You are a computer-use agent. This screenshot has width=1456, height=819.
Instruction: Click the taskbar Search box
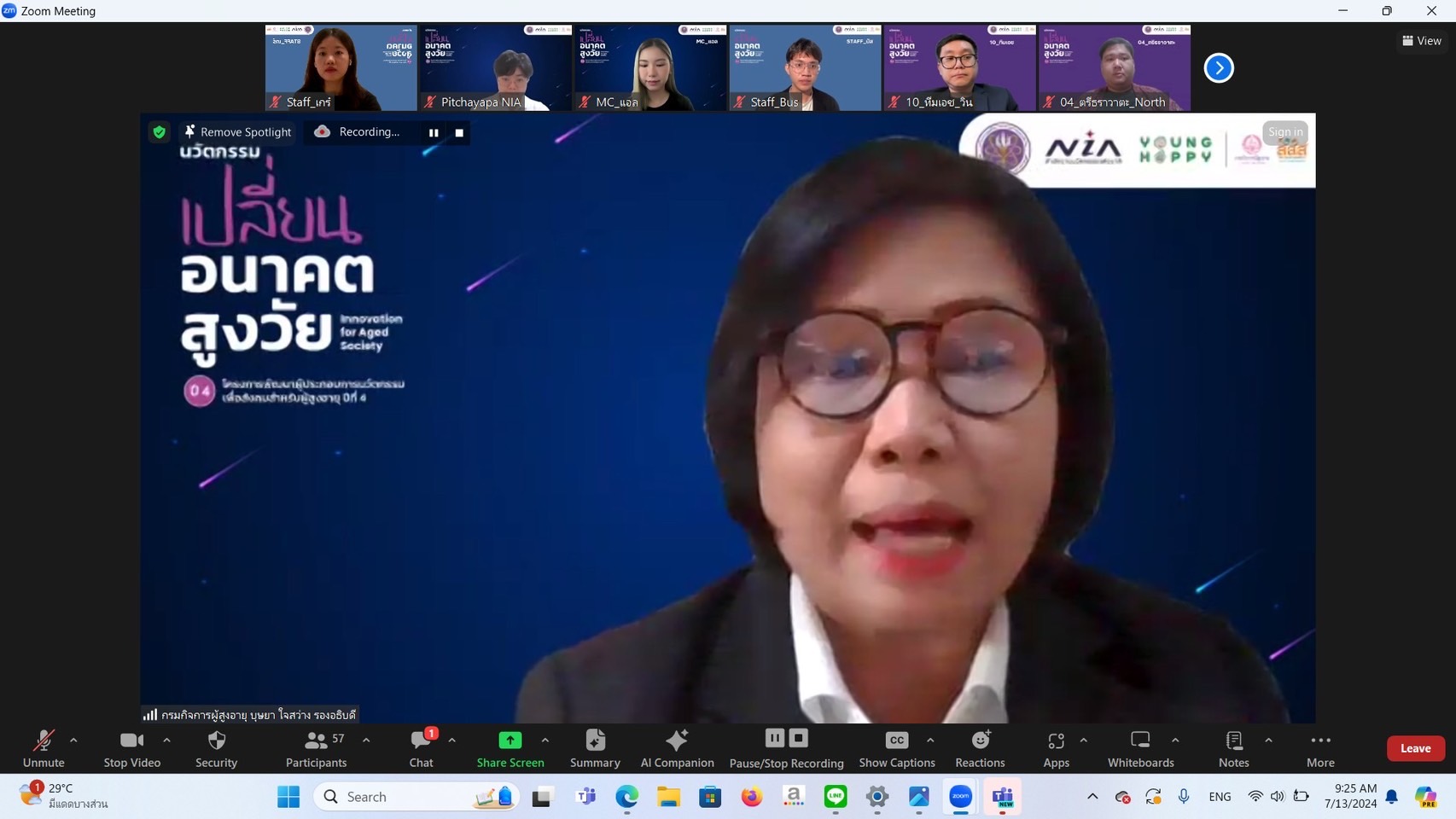click(416, 797)
